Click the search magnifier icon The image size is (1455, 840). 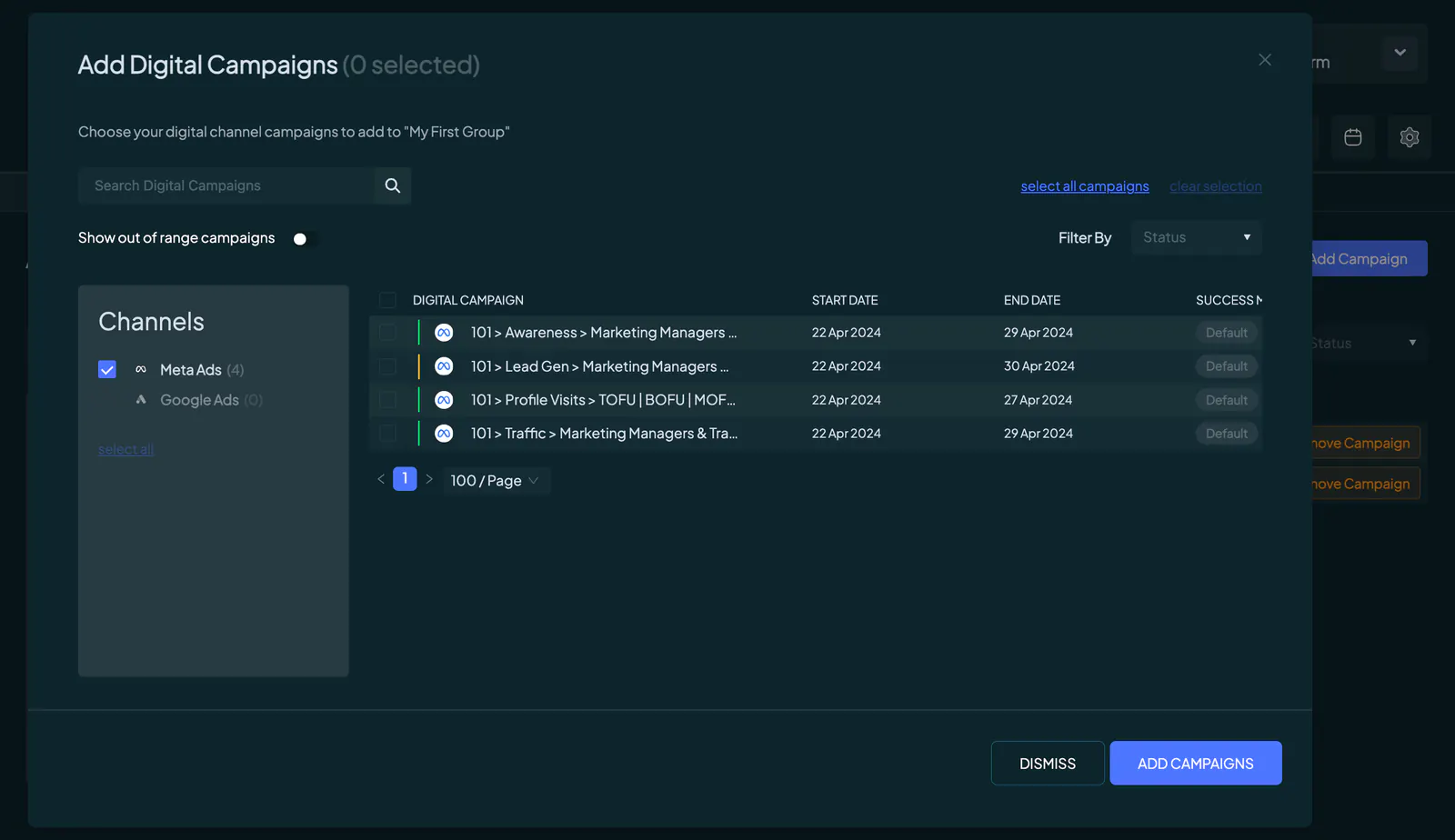393,185
